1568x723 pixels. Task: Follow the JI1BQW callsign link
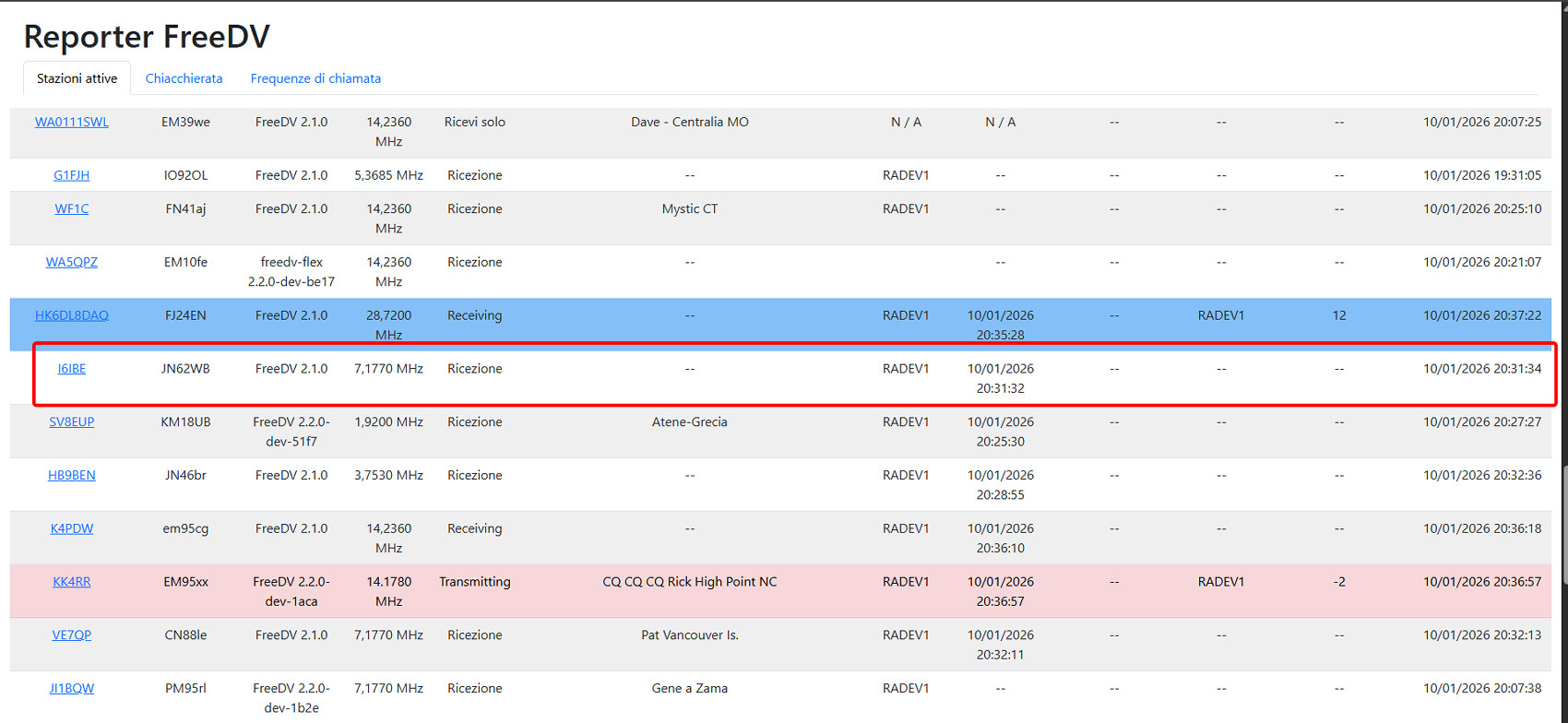click(72, 689)
